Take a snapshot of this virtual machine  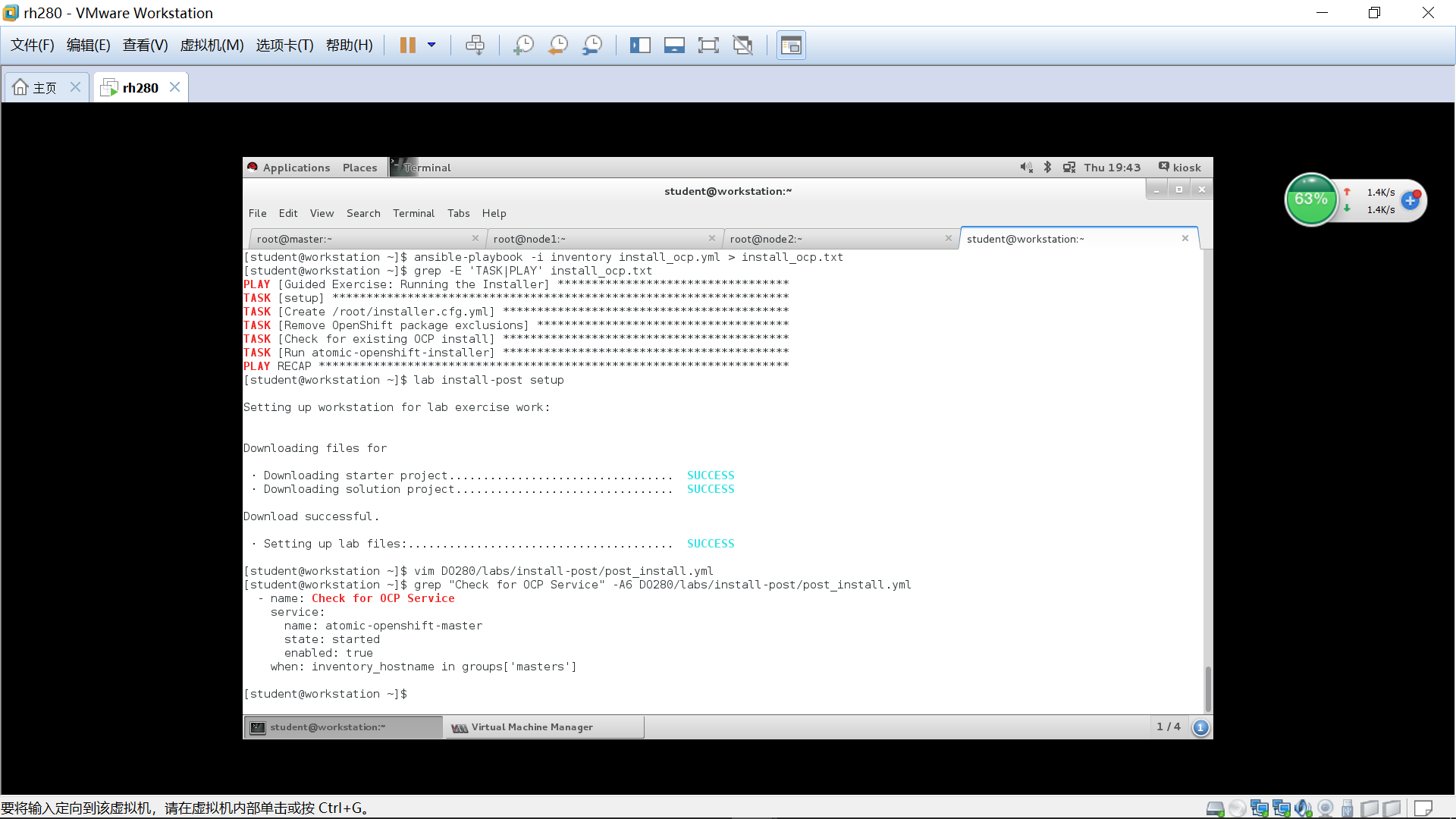[x=522, y=45]
